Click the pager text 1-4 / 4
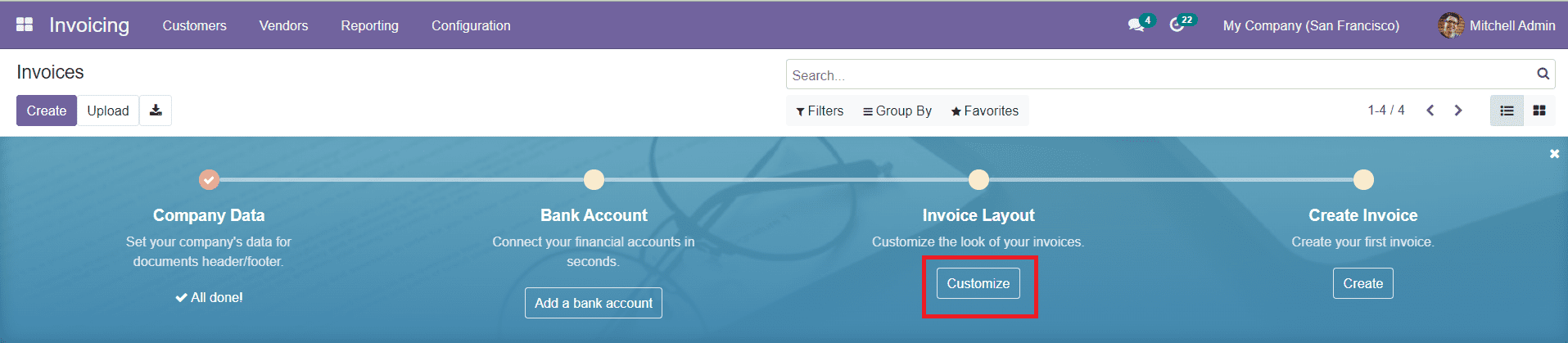The height and width of the screenshot is (343, 1568). (1385, 111)
